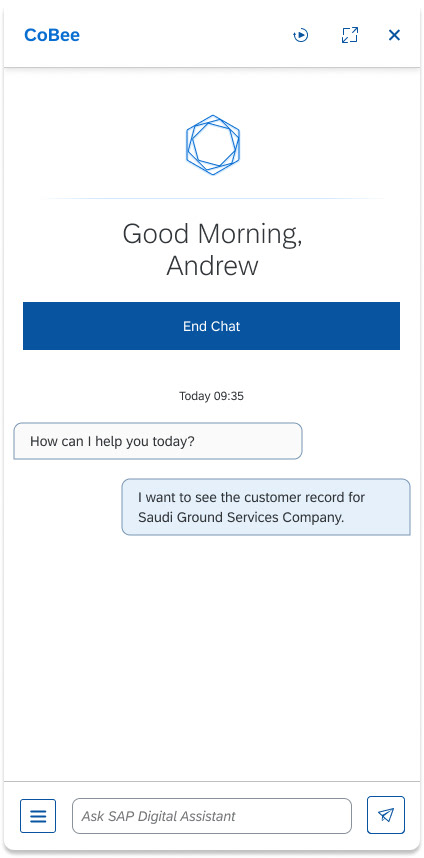Select the 'How can I help you today?' bubble

click(x=158, y=441)
